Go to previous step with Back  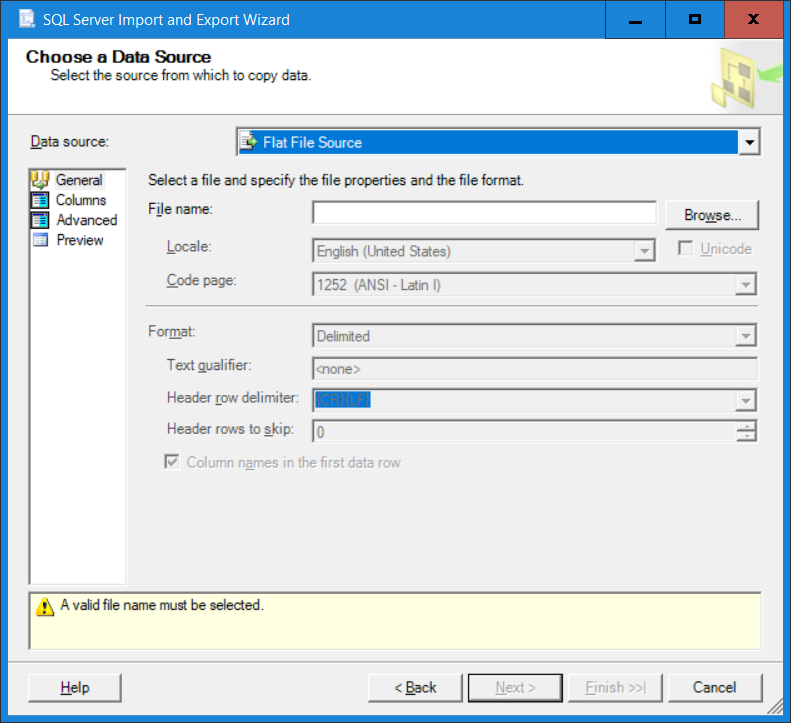click(x=415, y=687)
